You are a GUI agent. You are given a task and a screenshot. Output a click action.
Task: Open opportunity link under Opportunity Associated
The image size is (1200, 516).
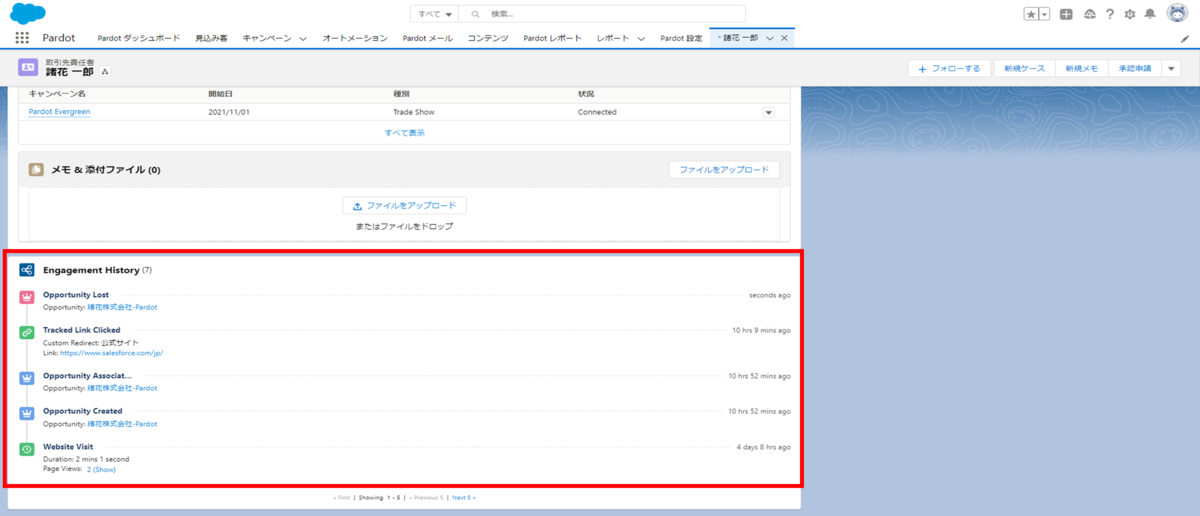click(x=122, y=387)
